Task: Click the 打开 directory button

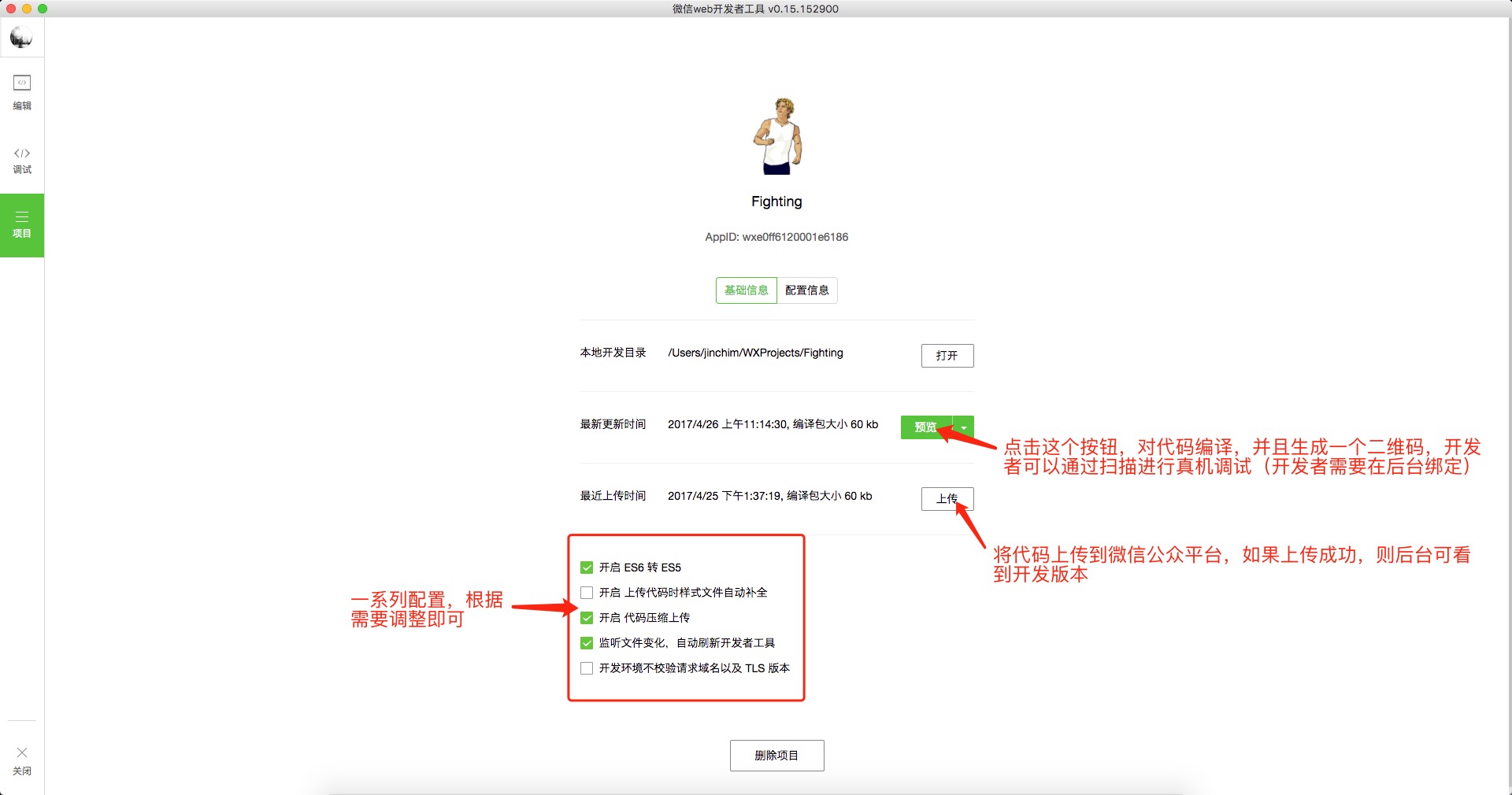Action: [947, 356]
